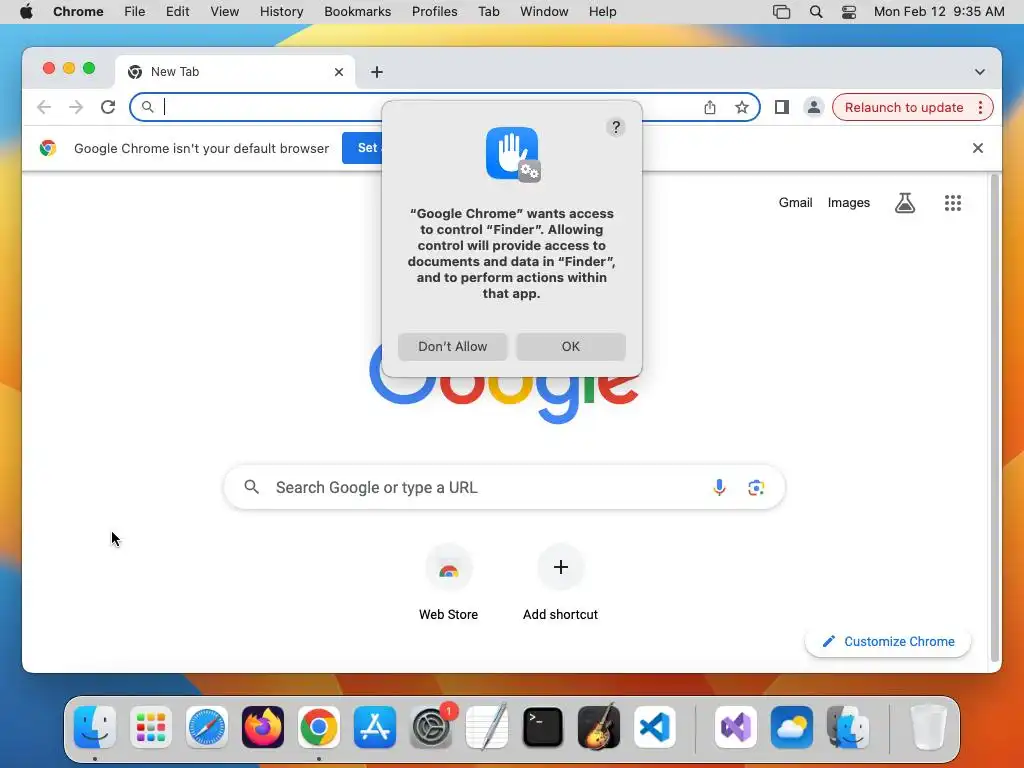
Task: Open TextEdit from the Dock
Action: coord(487,727)
